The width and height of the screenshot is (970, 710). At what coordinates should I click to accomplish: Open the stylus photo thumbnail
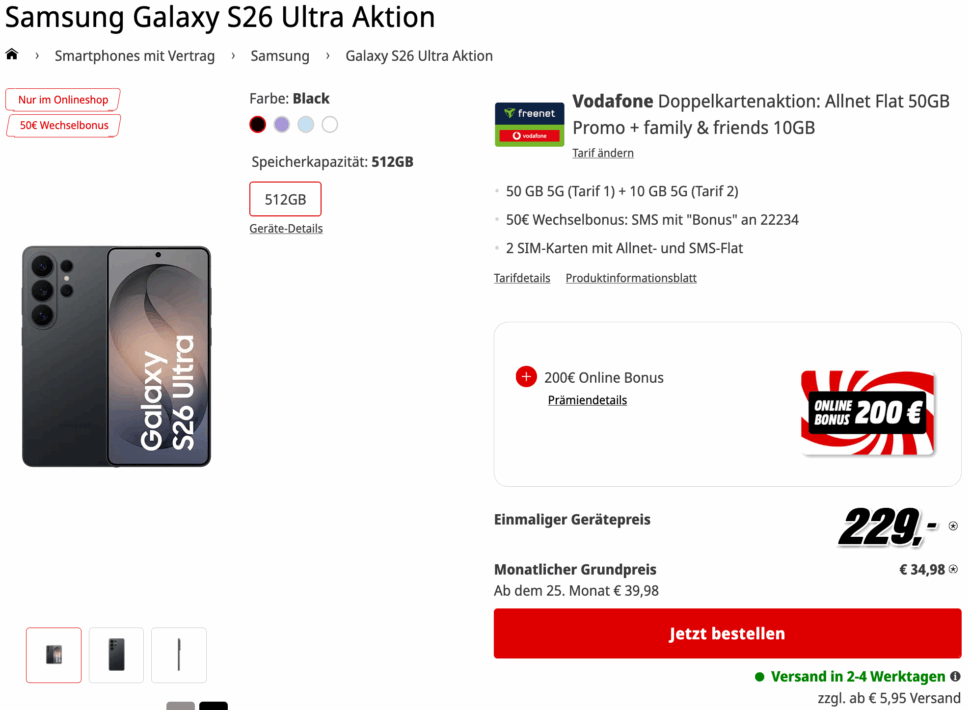(178, 655)
